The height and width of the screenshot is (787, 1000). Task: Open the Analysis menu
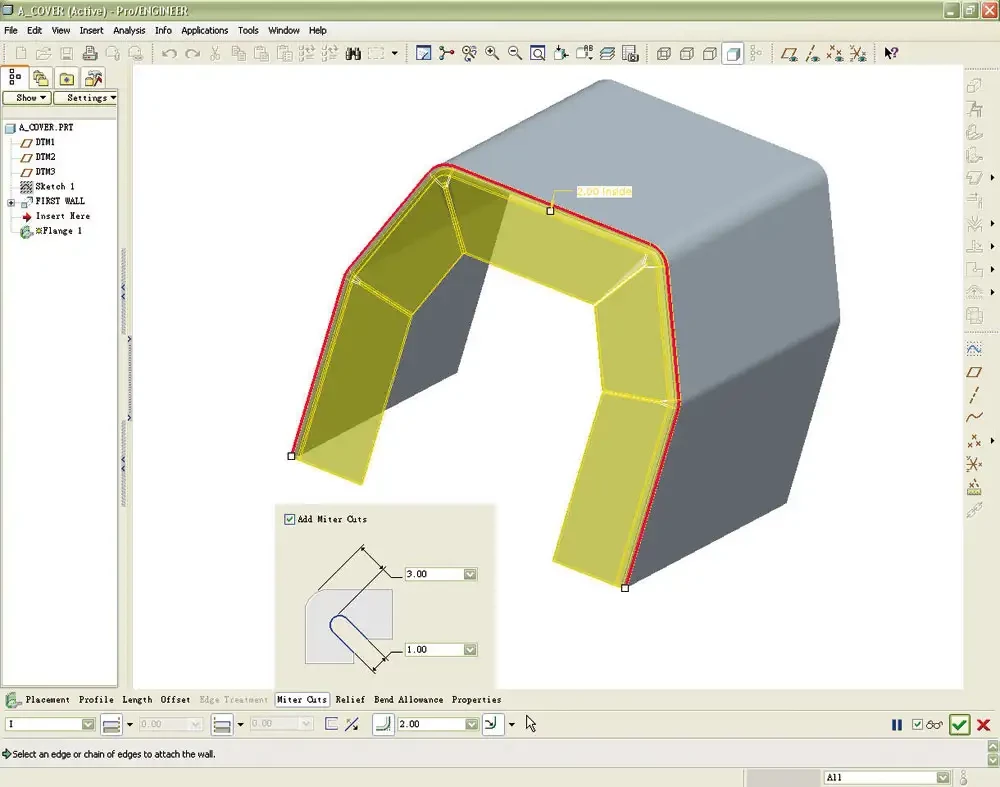pos(129,31)
